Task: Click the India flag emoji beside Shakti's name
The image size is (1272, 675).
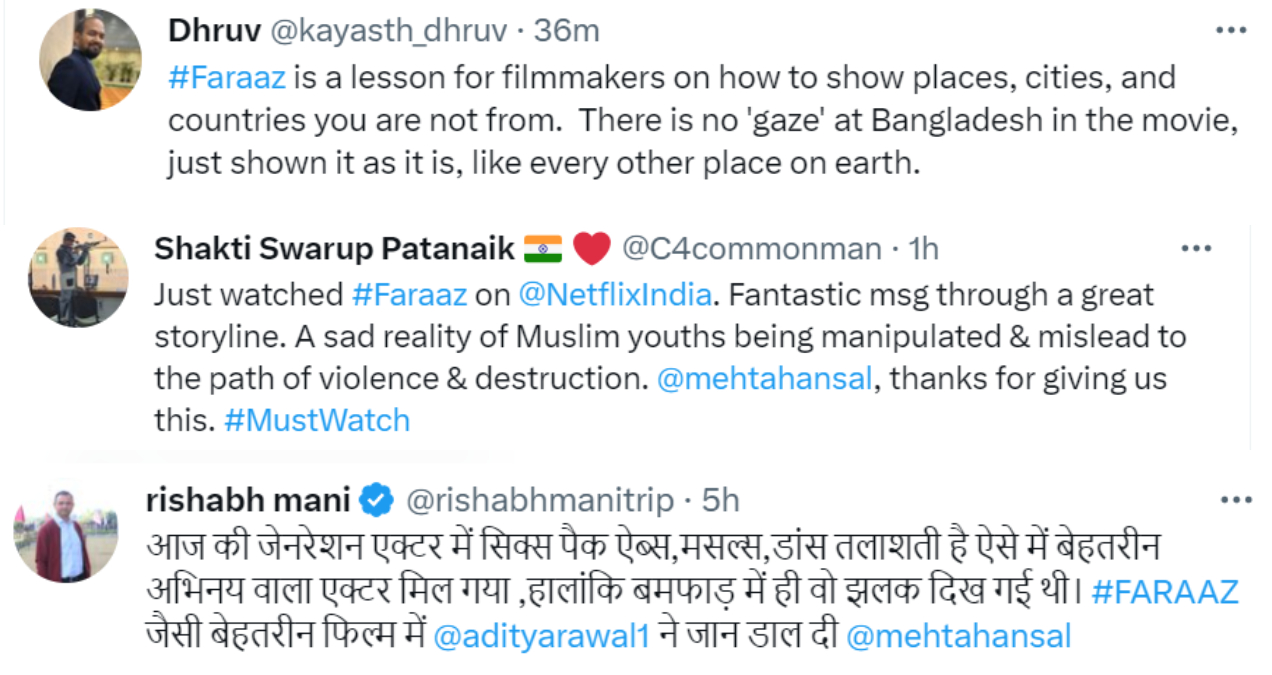Action: point(544,248)
